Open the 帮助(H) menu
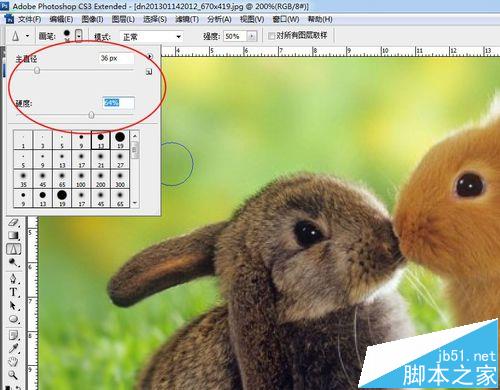 pyautogui.click(x=320, y=19)
